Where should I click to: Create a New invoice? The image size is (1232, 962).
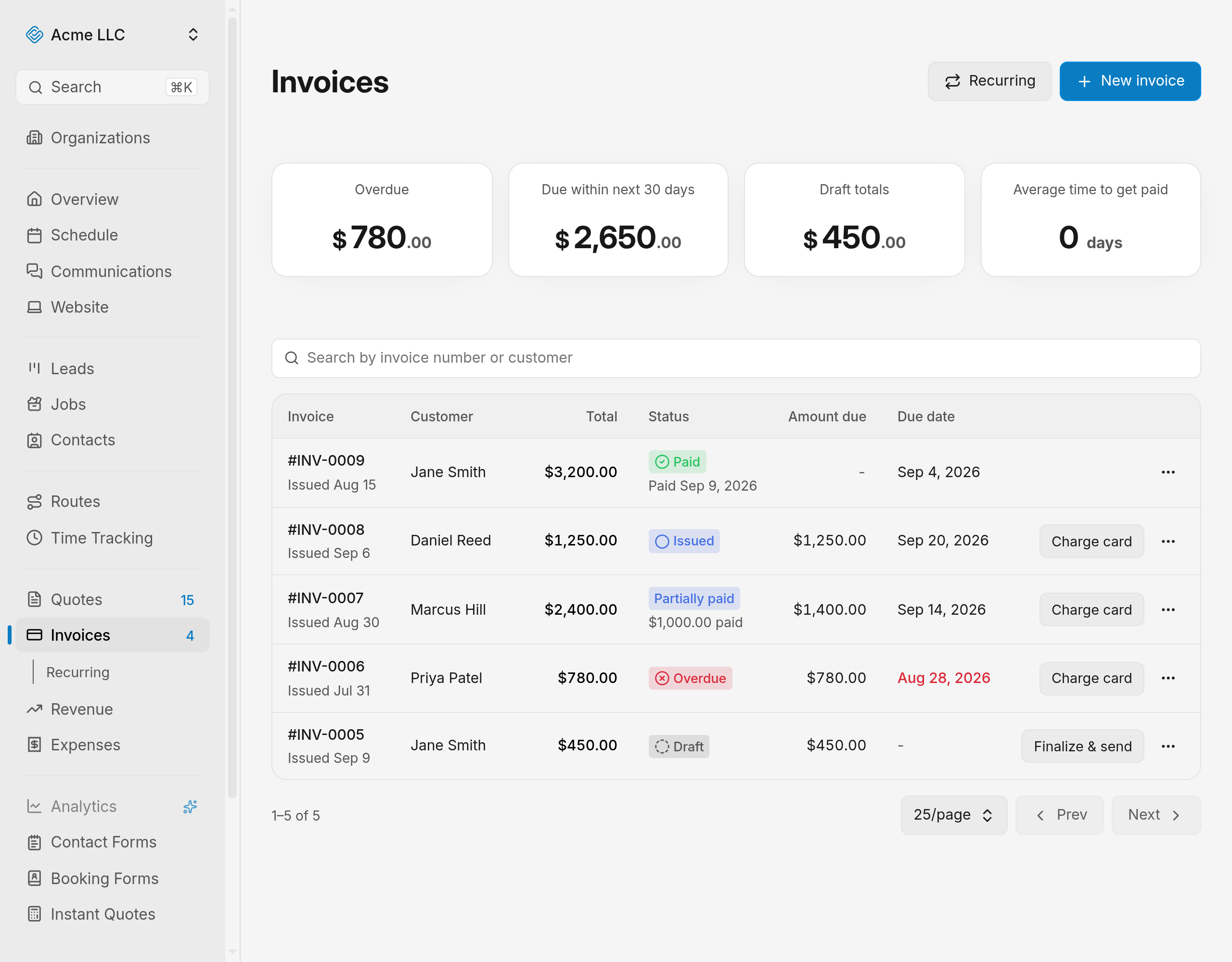(x=1130, y=81)
